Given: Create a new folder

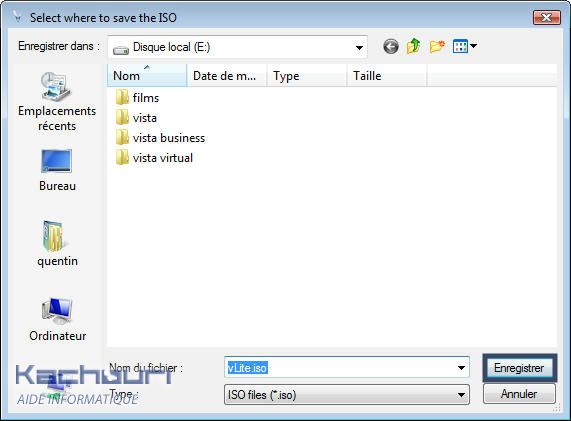Looking at the screenshot, I should tap(437, 47).
